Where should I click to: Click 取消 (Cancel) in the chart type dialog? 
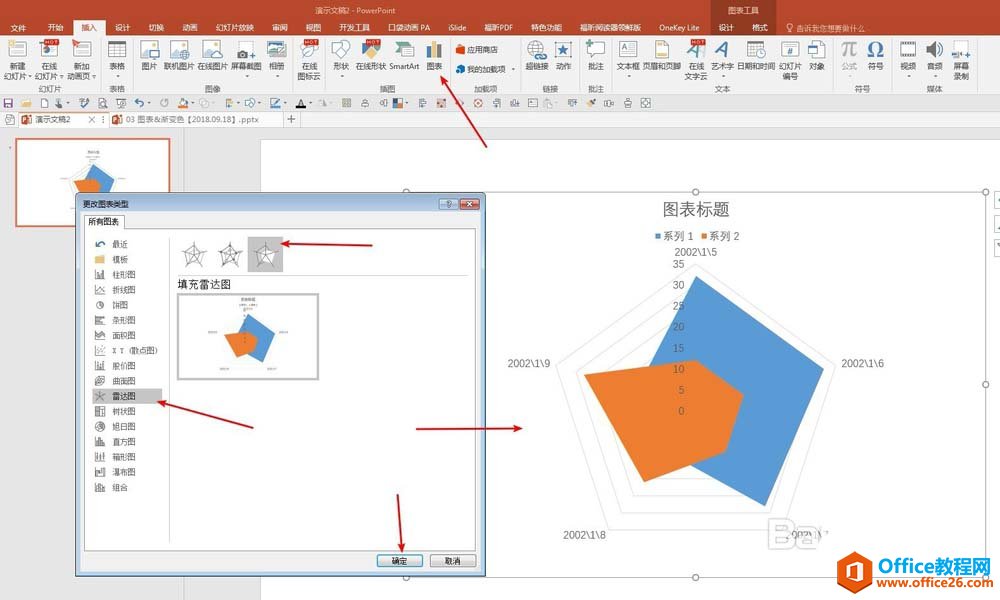(x=453, y=560)
